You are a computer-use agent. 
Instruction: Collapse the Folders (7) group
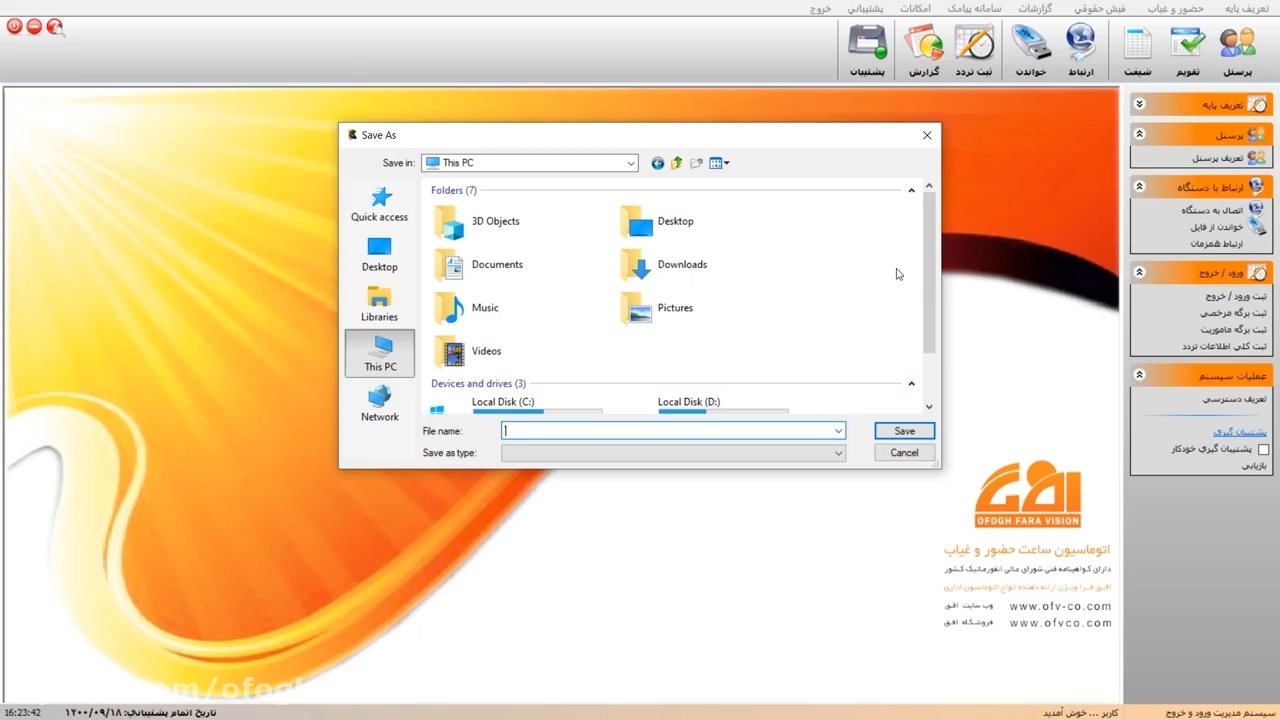(911, 190)
